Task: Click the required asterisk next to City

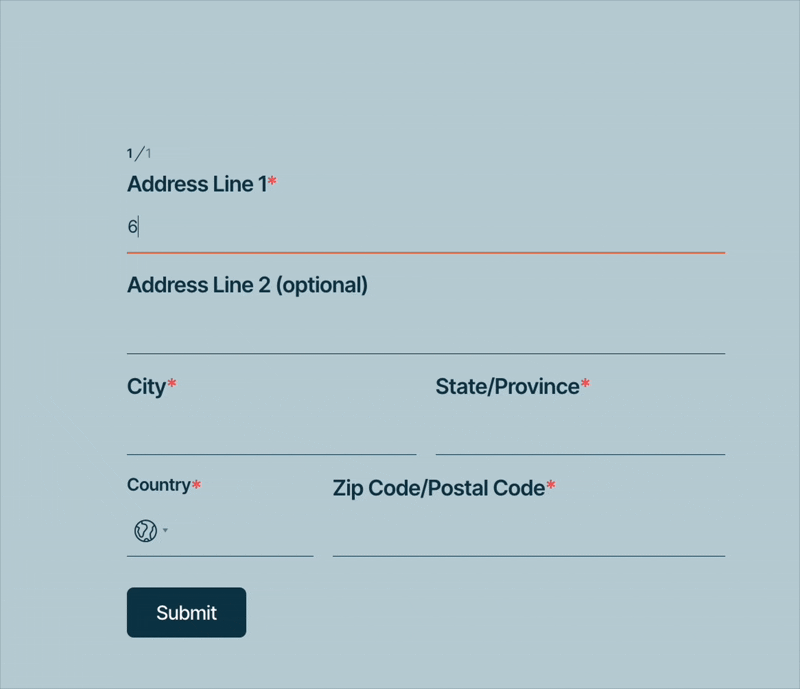Action: tap(172, 385)
